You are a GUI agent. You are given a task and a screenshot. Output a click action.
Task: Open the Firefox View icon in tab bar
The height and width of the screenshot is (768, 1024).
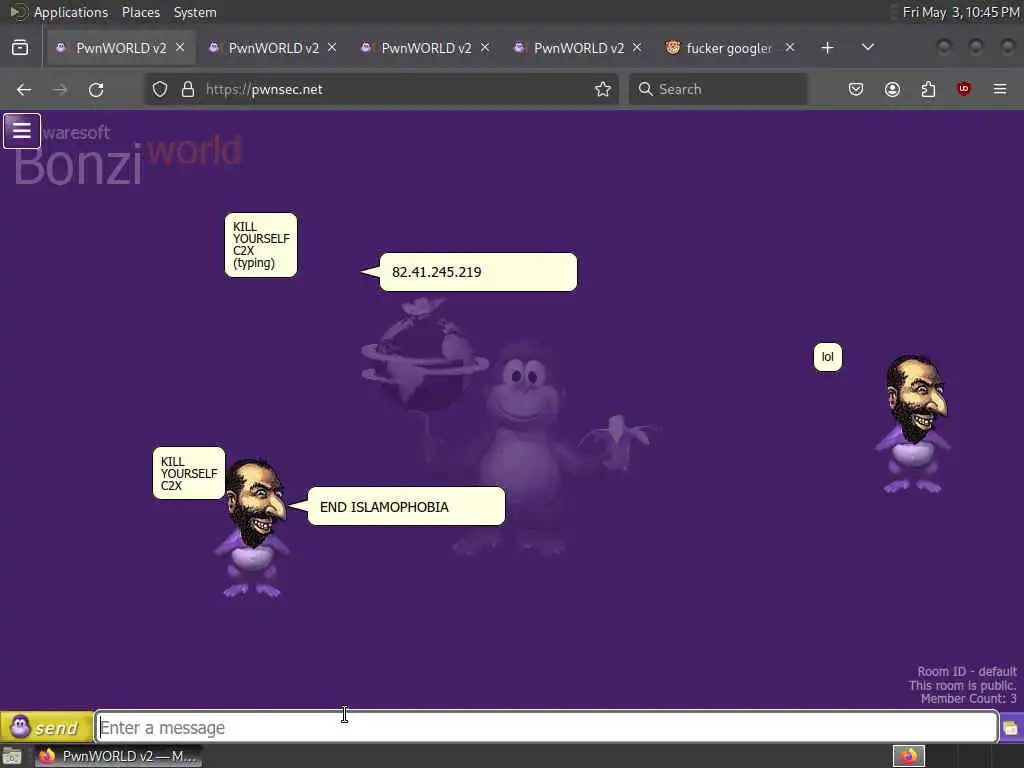20,48
